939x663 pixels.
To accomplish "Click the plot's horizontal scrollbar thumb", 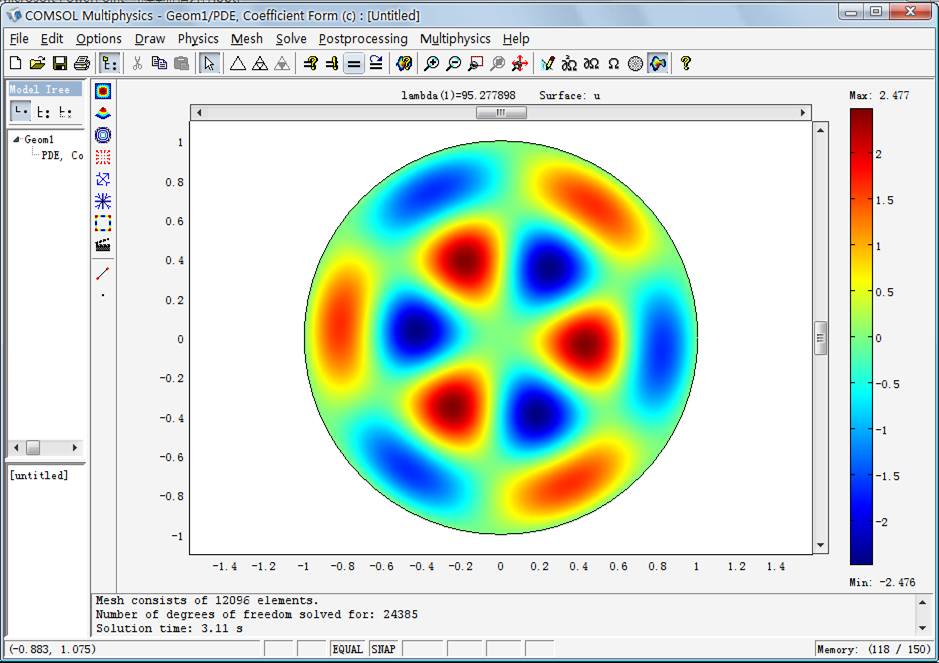I will click(500, 113).
